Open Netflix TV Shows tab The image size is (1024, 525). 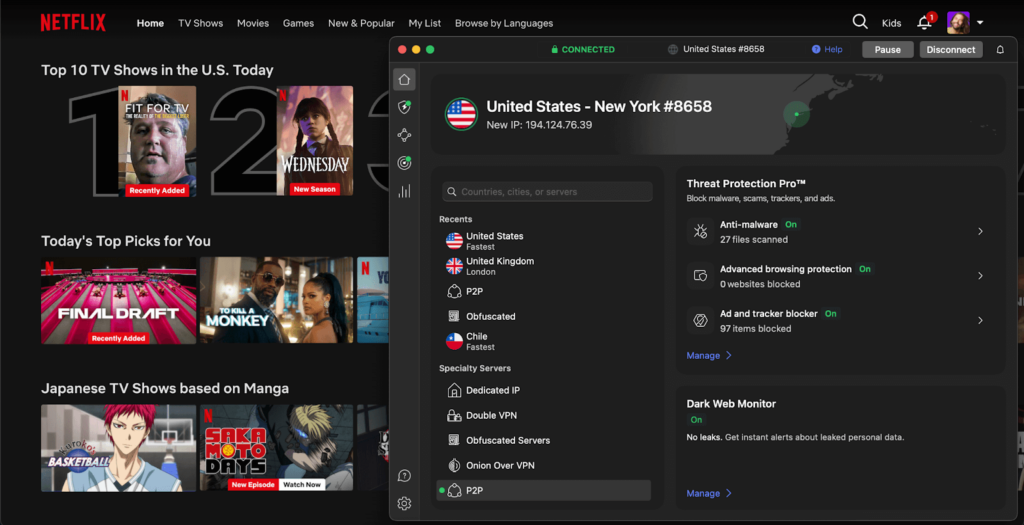coord(200,23)
